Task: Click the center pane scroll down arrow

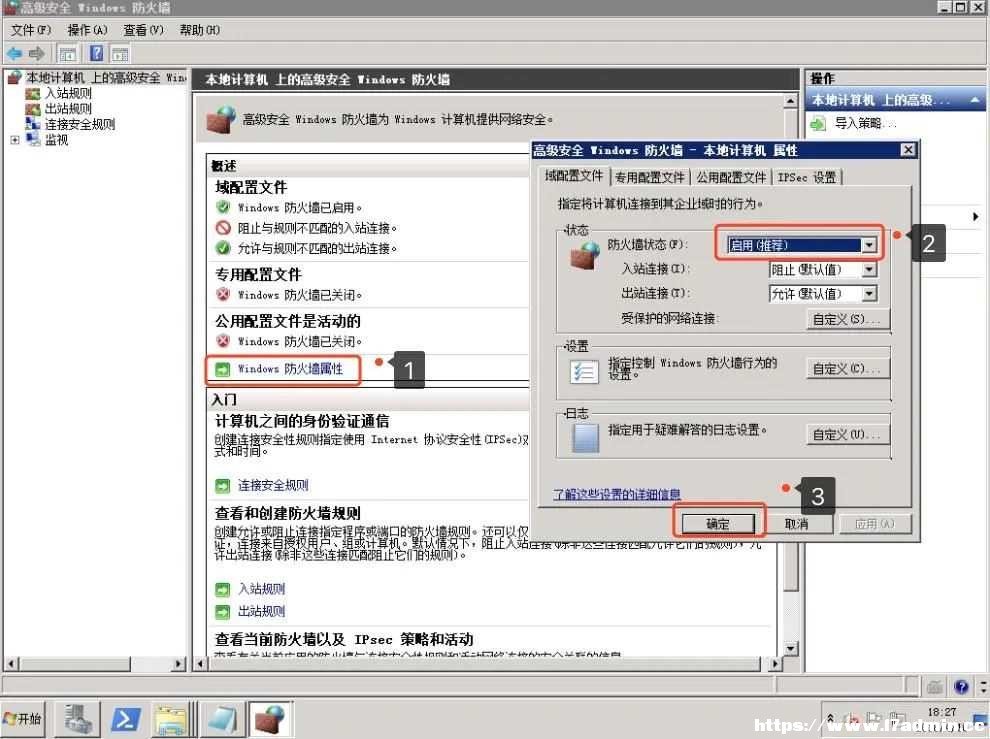Action: pos(790,649)
